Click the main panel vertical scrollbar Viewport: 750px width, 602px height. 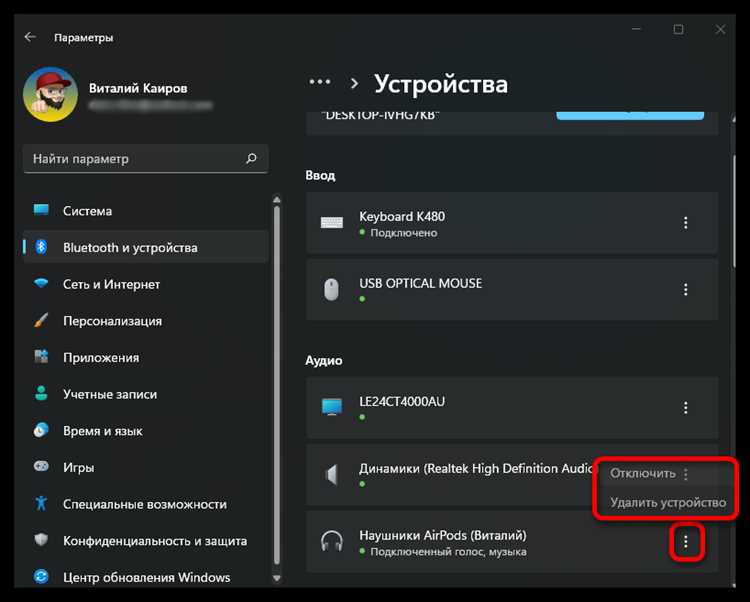[734, 210]
